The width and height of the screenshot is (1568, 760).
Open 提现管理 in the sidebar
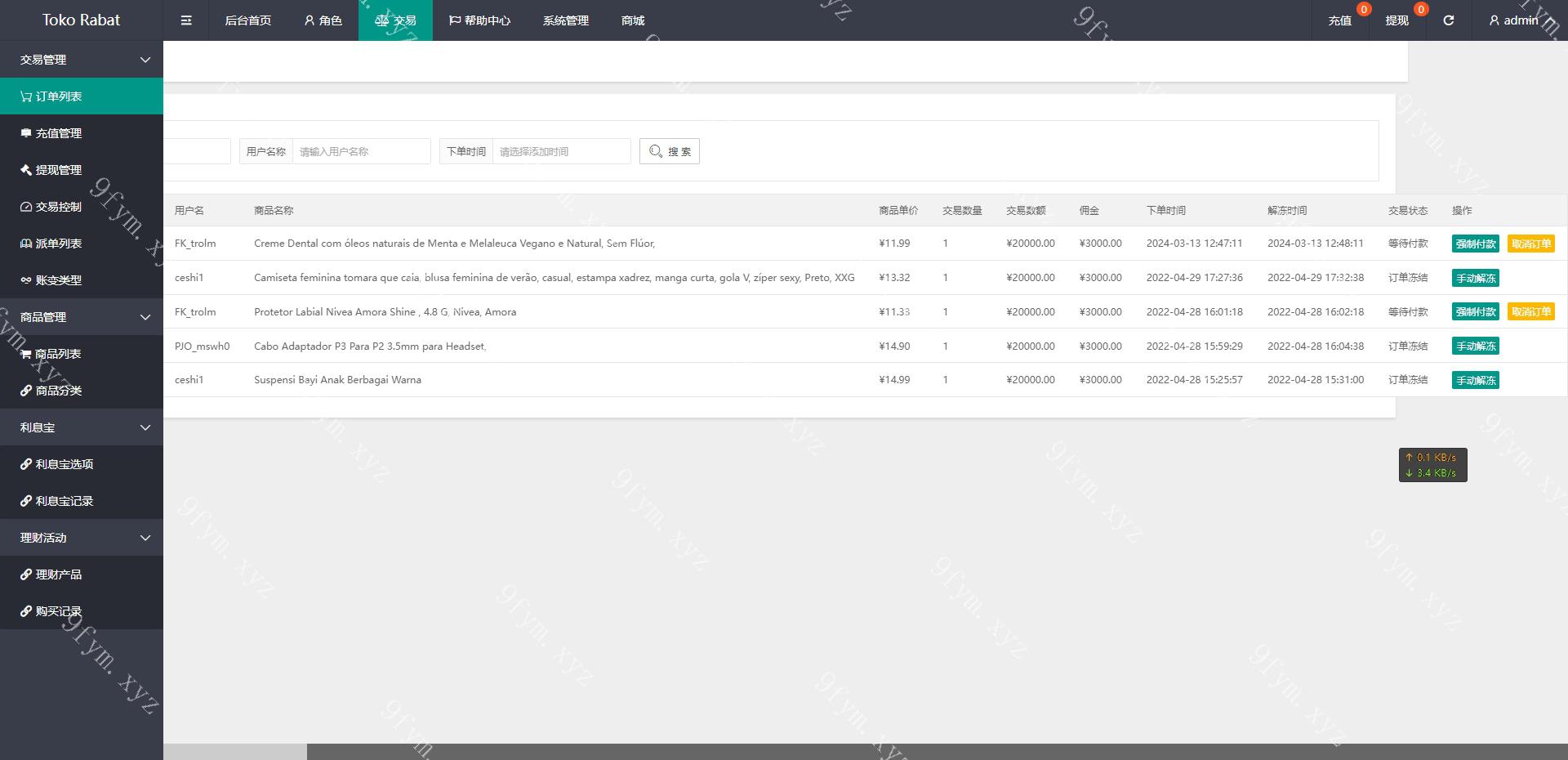(x=82, y=170)
